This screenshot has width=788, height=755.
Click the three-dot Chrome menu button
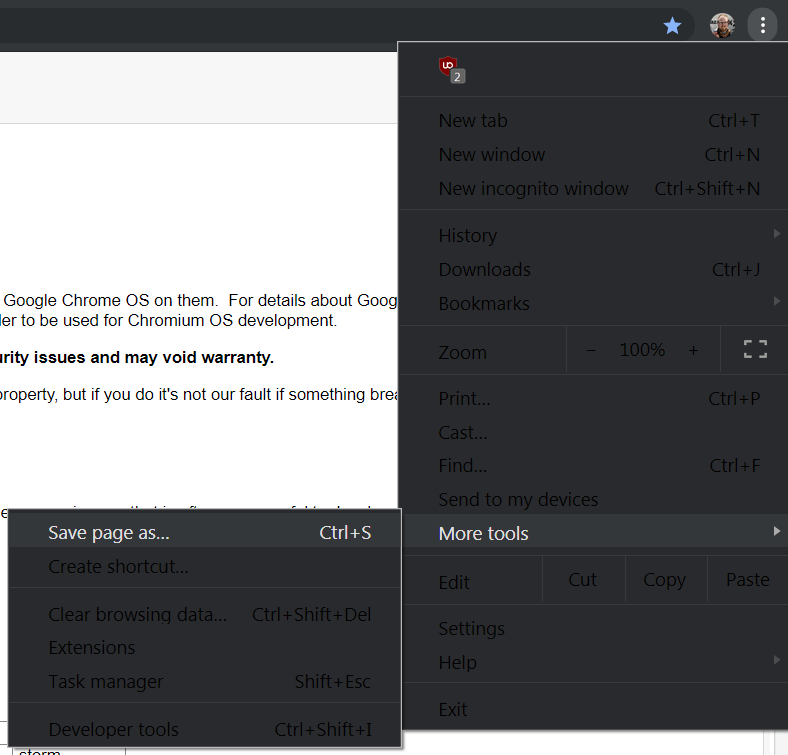(763, 26)
